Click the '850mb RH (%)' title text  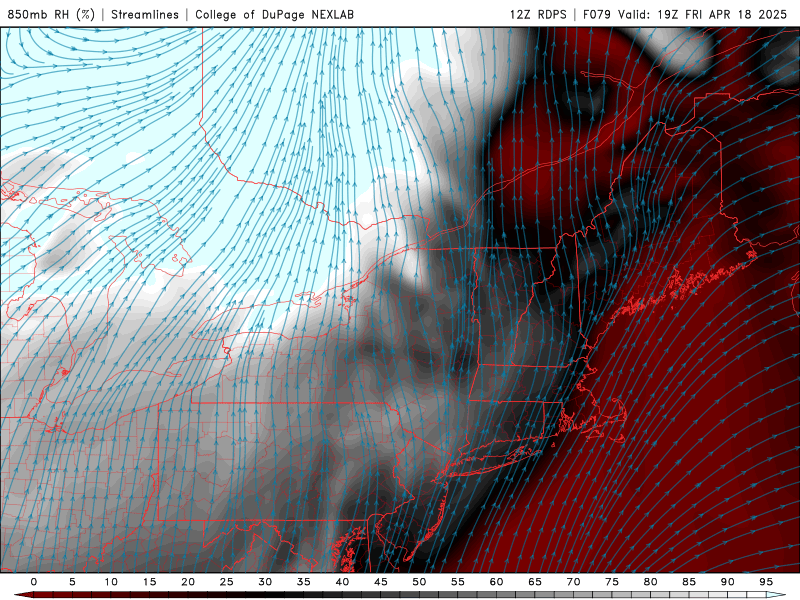[51, 14]
